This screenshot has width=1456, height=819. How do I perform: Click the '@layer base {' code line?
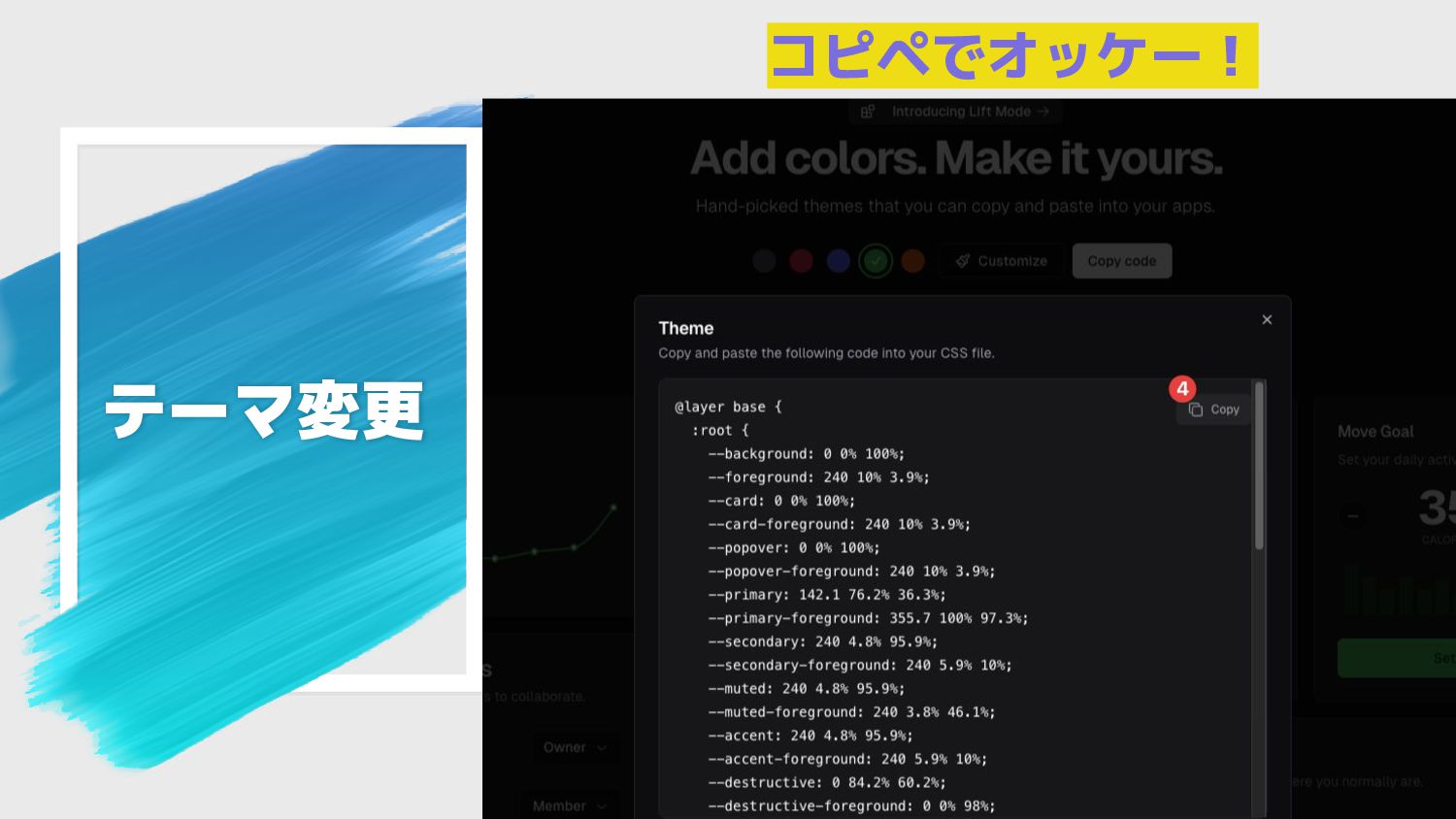[728, 407]
